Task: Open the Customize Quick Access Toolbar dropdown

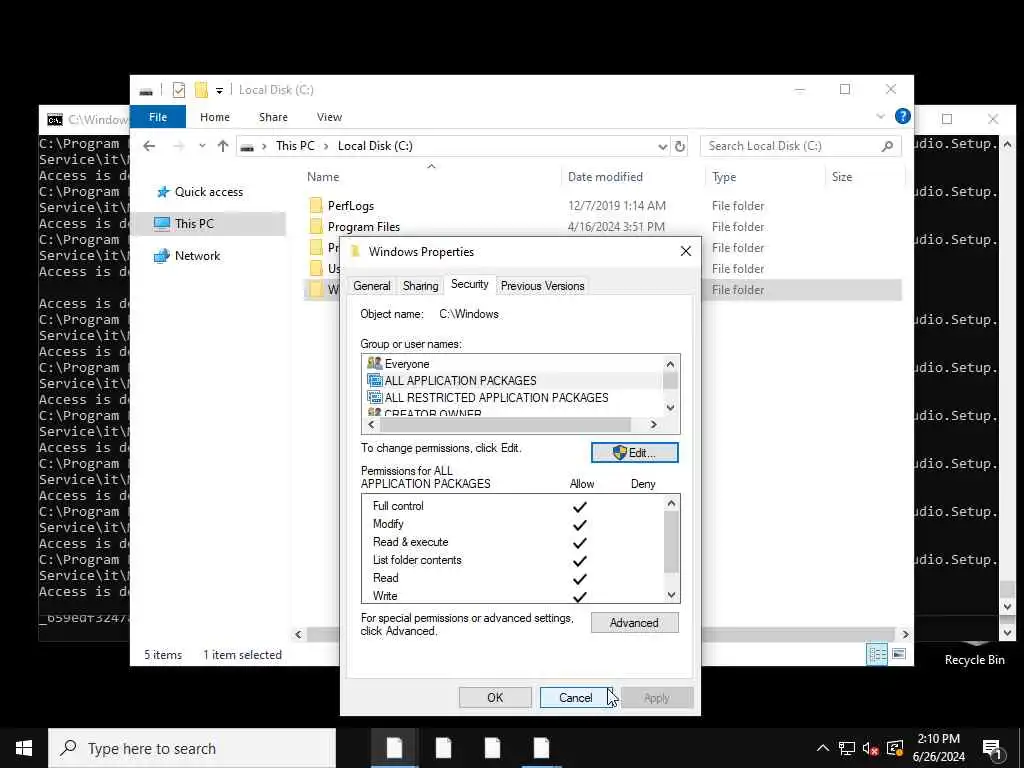Action: (219, 91)
